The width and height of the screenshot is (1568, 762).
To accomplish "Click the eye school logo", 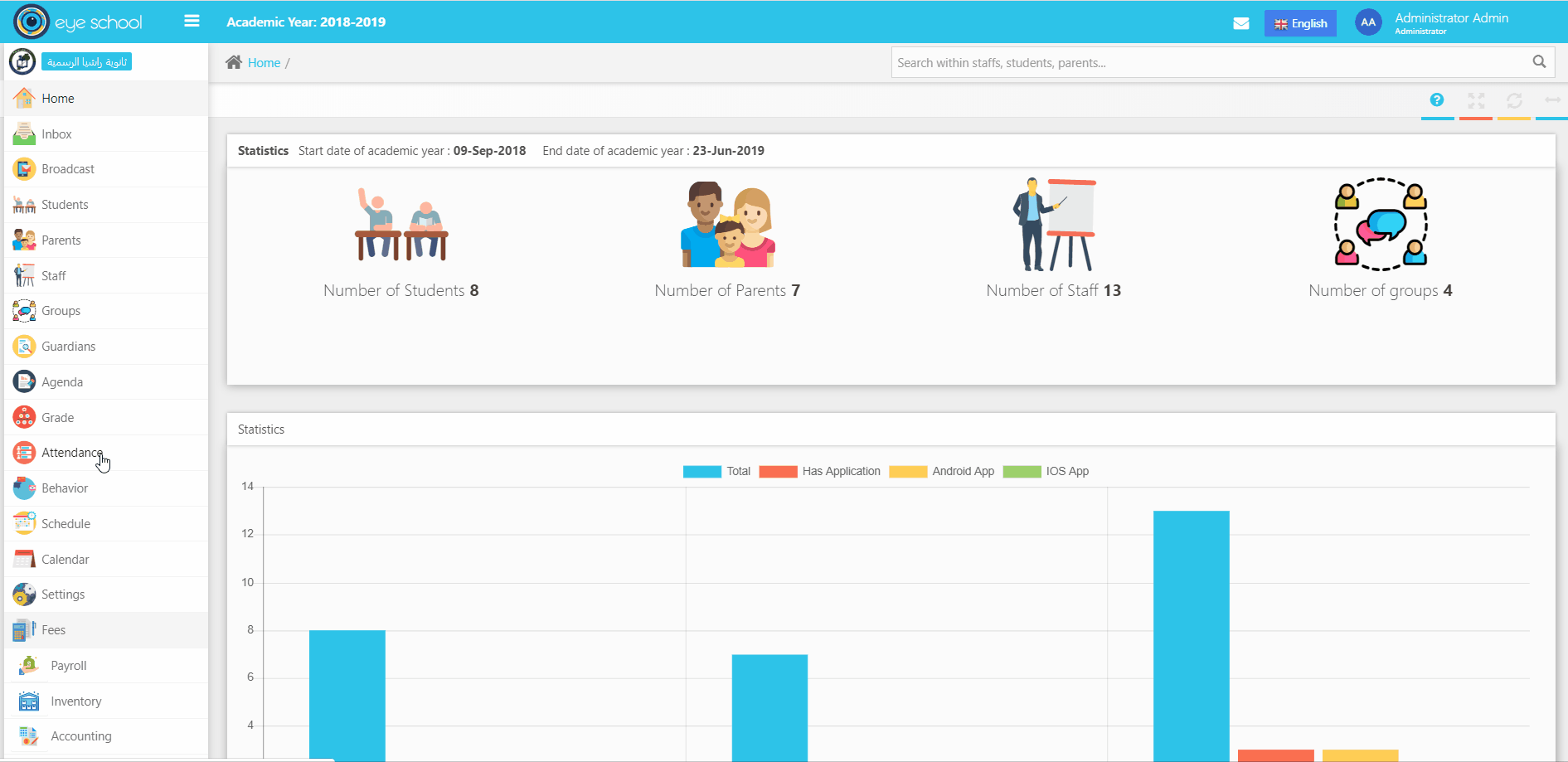I will tap(78, 22).
